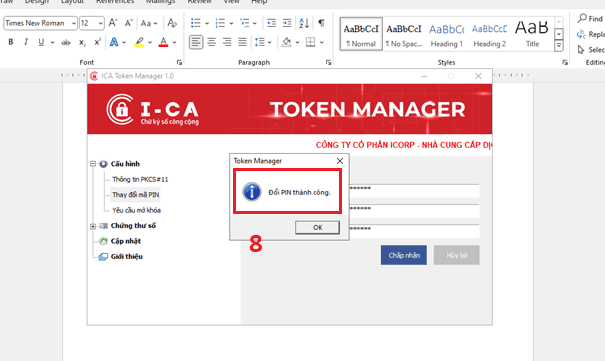
Task: Apply the Heading 1 style
Action: click(x=447, y=34)
